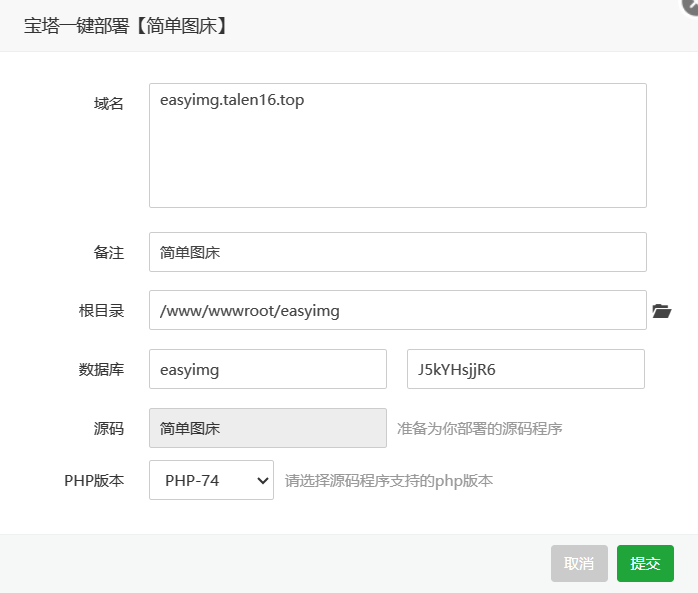The width and height of the screenshot is (698, 593).
Task: Click into the 备注 remark field
Action: (397, 252)
